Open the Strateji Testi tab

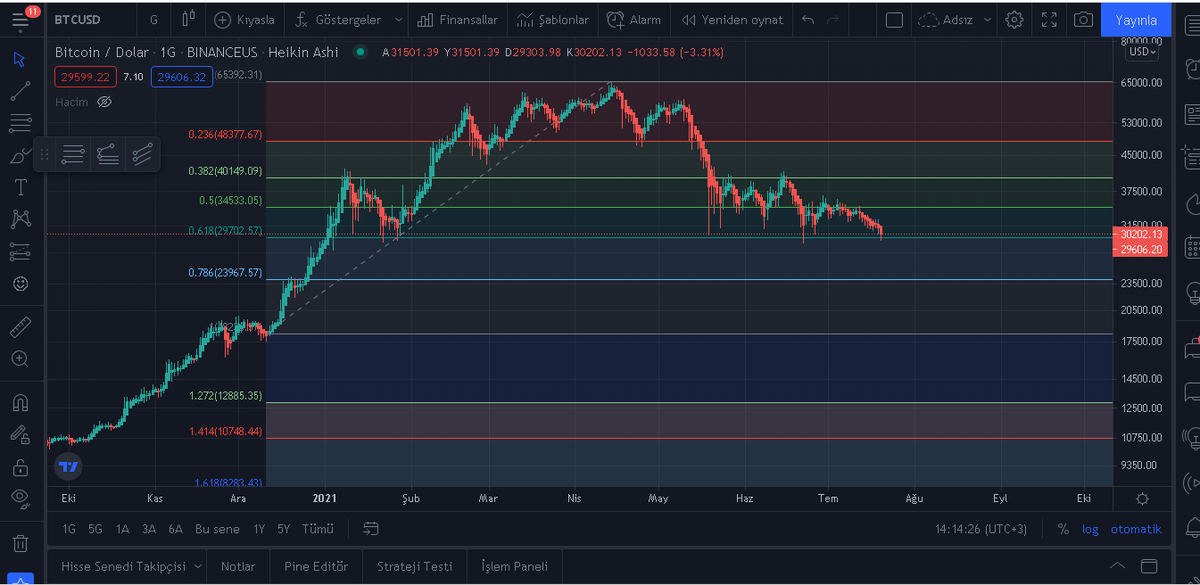[x=414, y=566]
